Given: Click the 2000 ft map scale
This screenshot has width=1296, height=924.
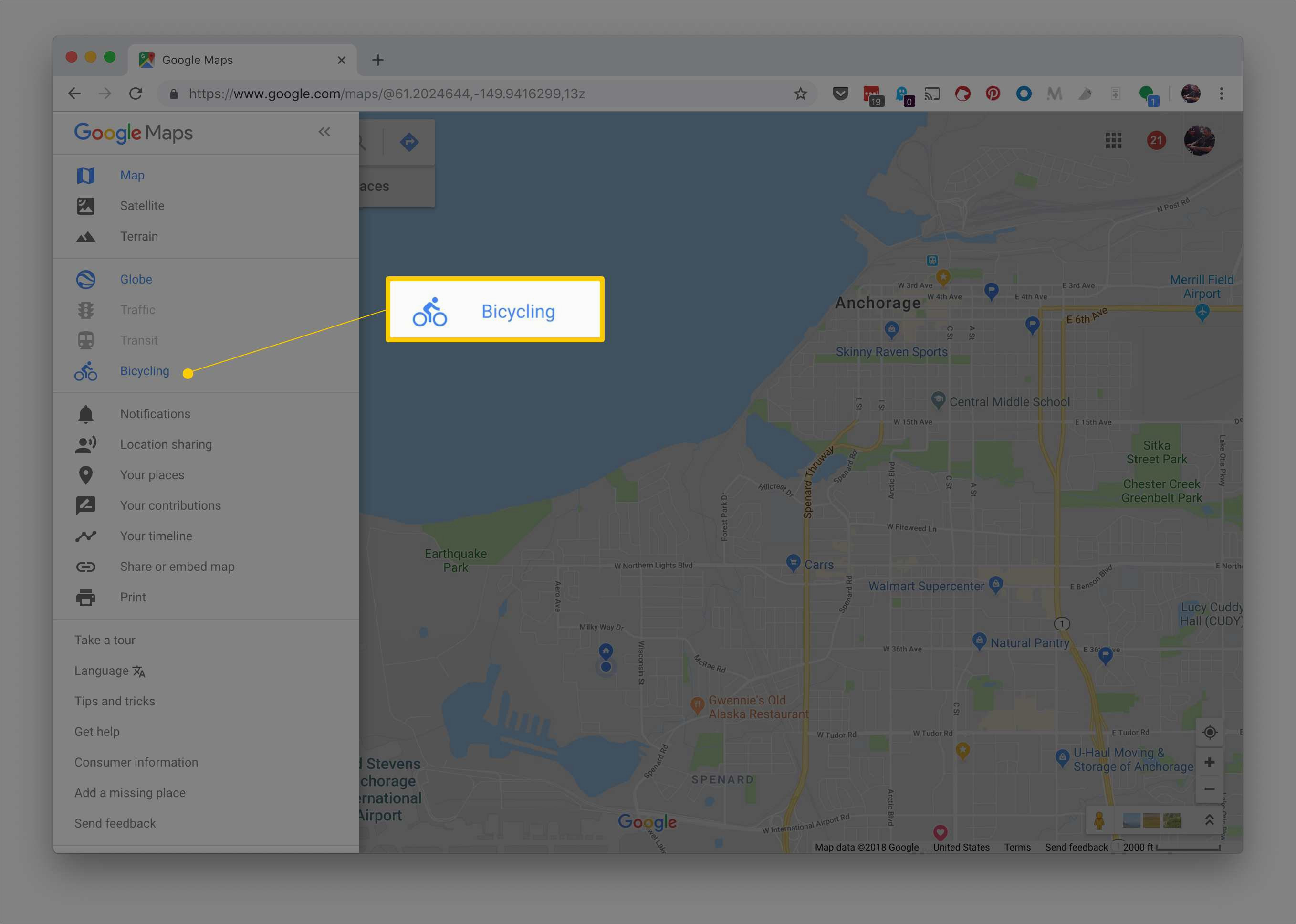Looking at the screenshot, I should point(1171,848).
